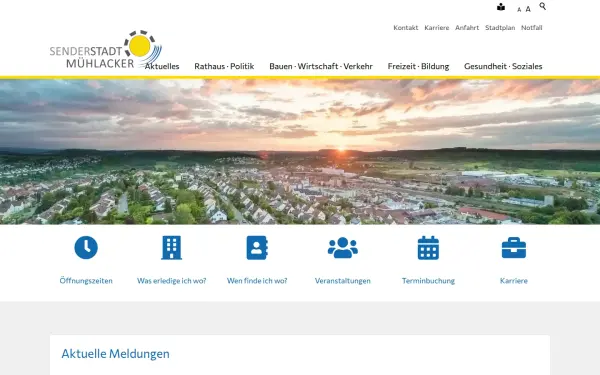Viewport: 600px width, 375px height.
Task: Click the Karriere text under the briefcase
Action: pyautogui.click(x=514, y=280)
